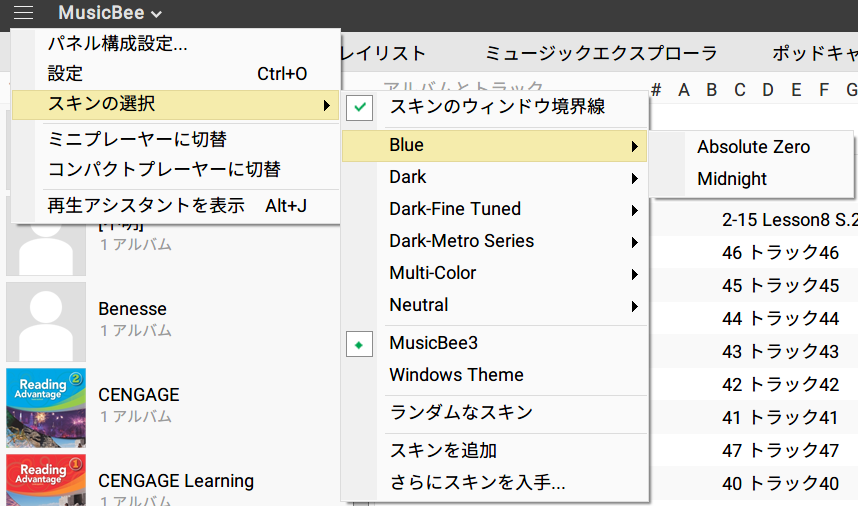
Task: Open the MusicBee title dropdown
Action: 110,13
